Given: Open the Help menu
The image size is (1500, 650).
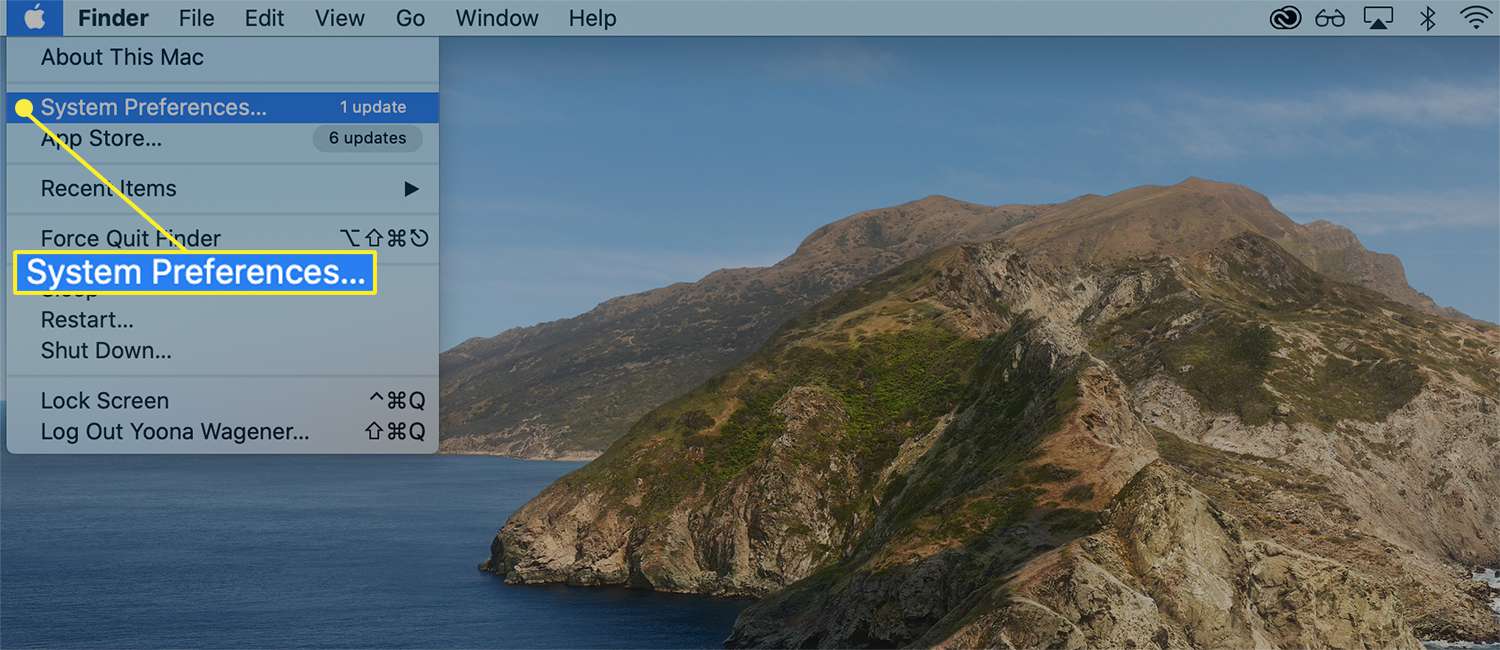Looking at the screenshot, I should [x=593, y=18].
